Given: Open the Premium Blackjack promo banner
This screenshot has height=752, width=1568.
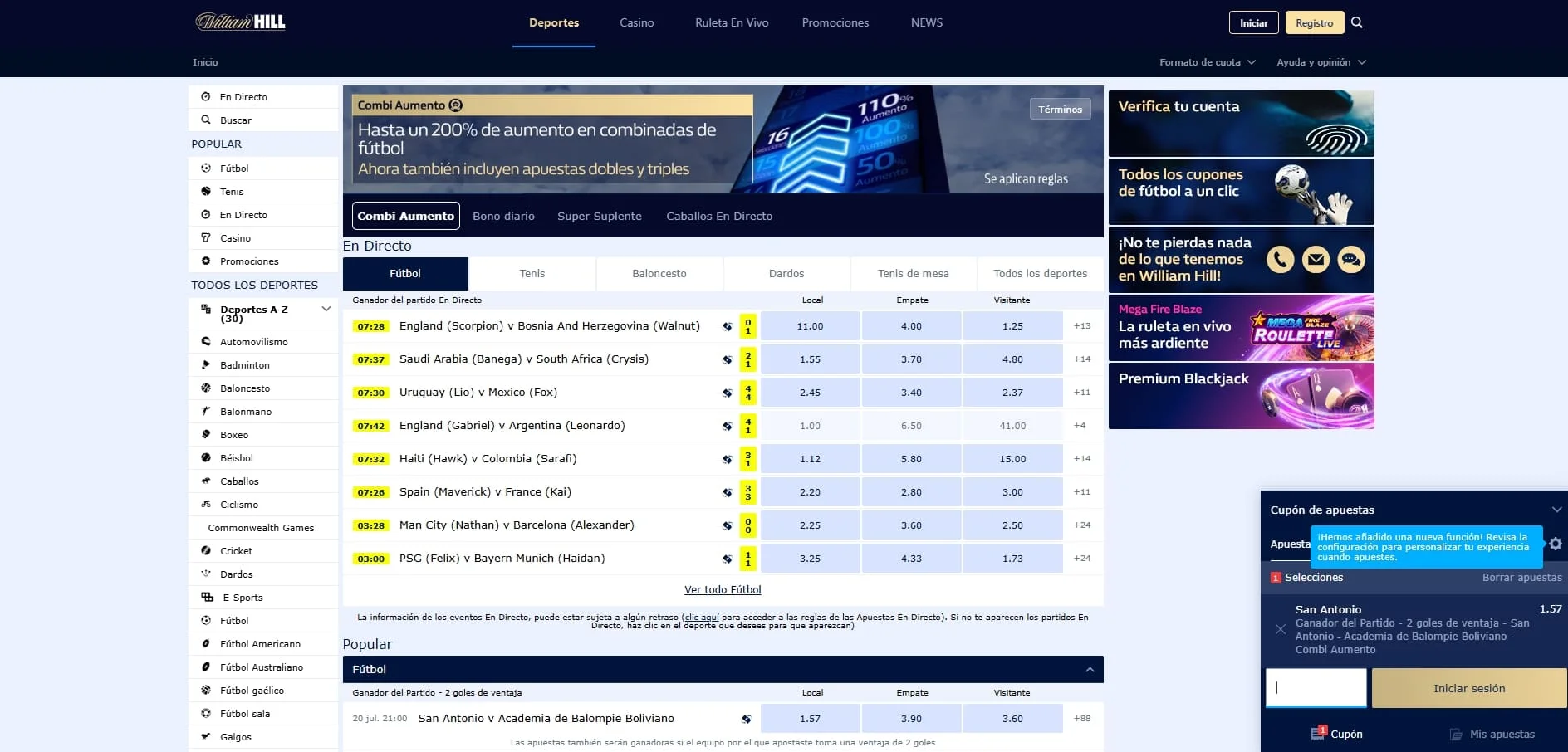Looking at the screenshot, I should (x=1242, y=396).
